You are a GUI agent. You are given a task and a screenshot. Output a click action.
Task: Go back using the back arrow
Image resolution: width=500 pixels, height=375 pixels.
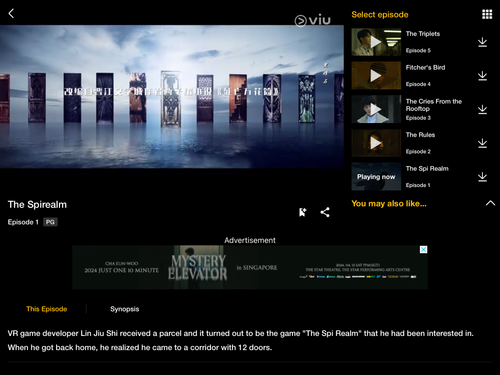click(x=11, y=14)
